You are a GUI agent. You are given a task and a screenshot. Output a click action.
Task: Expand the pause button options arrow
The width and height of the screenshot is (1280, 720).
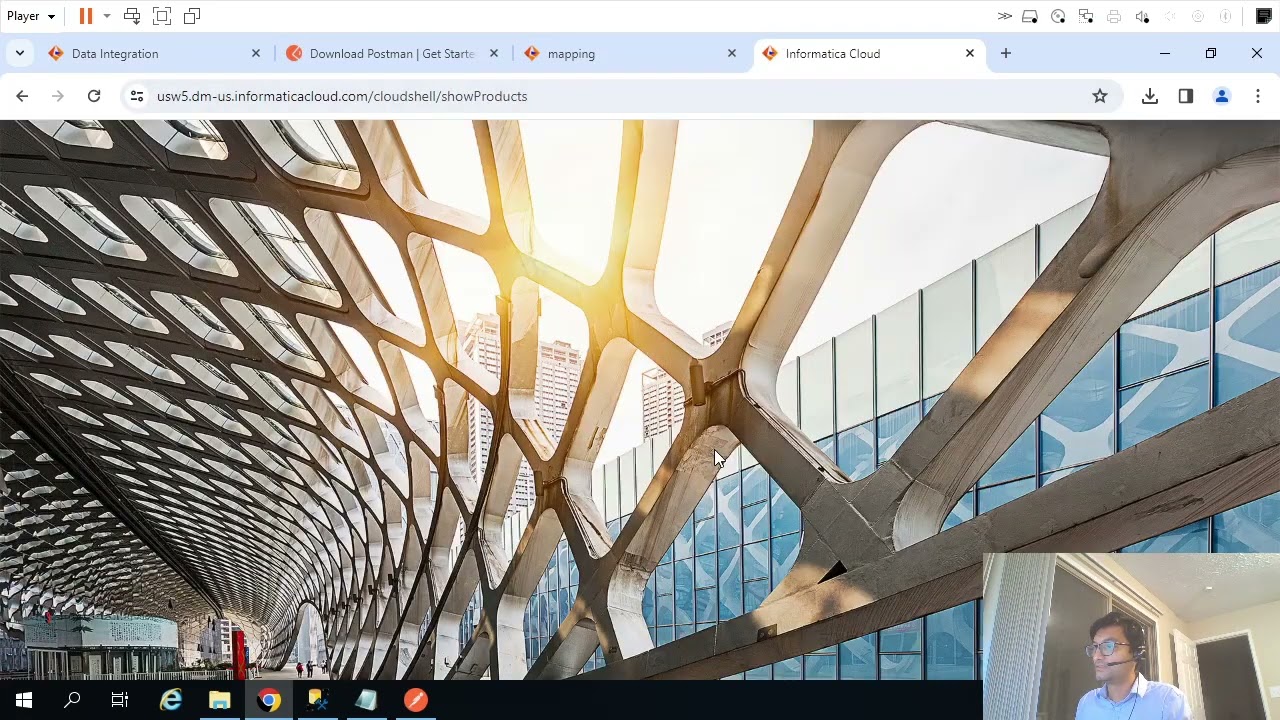coord(107,16)
